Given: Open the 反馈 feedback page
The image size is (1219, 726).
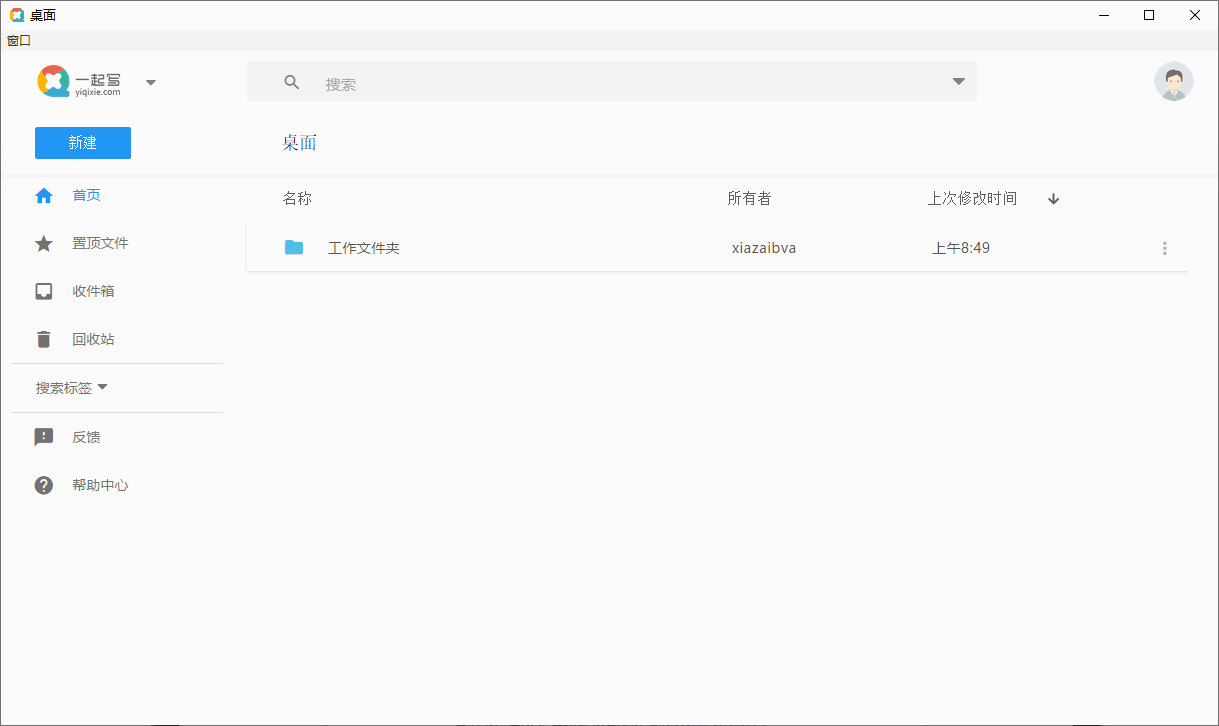Looking at the screenshot, I should coord(86,437).
